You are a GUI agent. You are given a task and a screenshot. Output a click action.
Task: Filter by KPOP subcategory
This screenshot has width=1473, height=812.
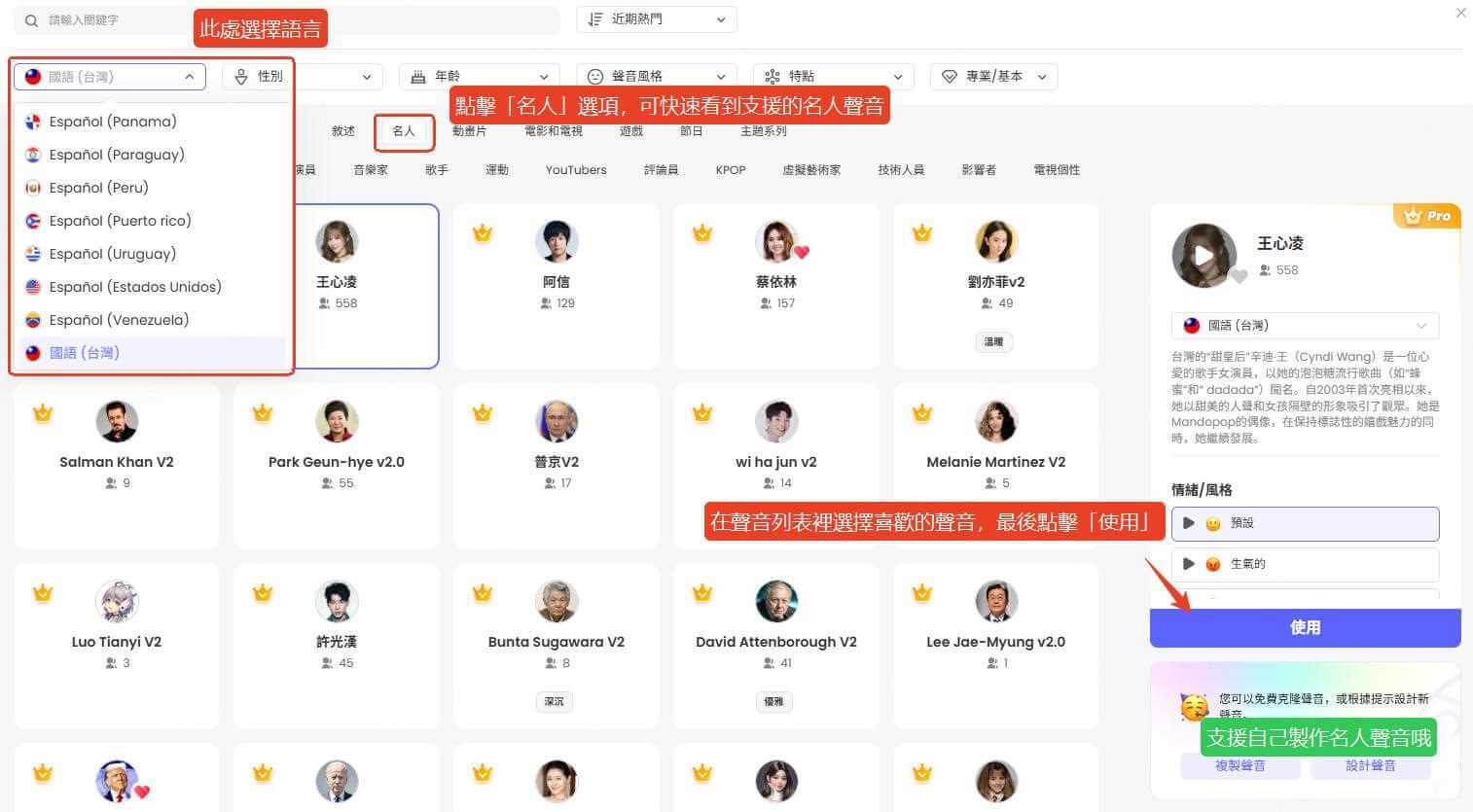tap(731, 170)
